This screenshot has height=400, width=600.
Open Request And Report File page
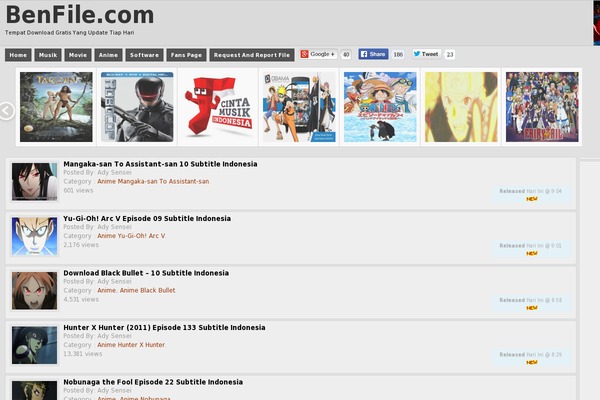pos(252,55)
